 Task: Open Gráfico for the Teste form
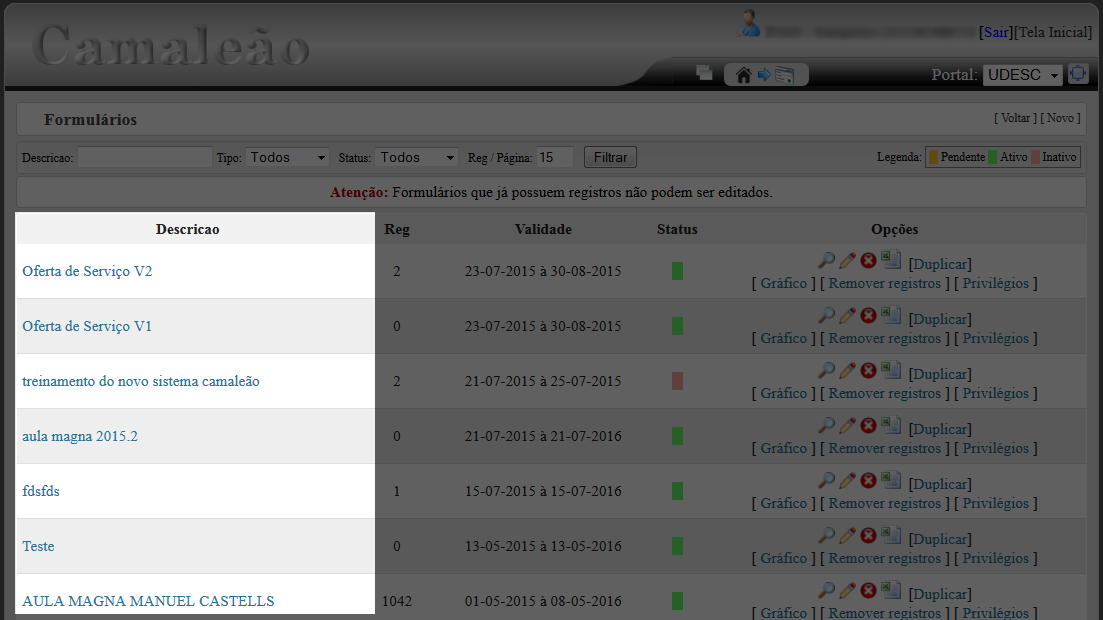[784, 558]
